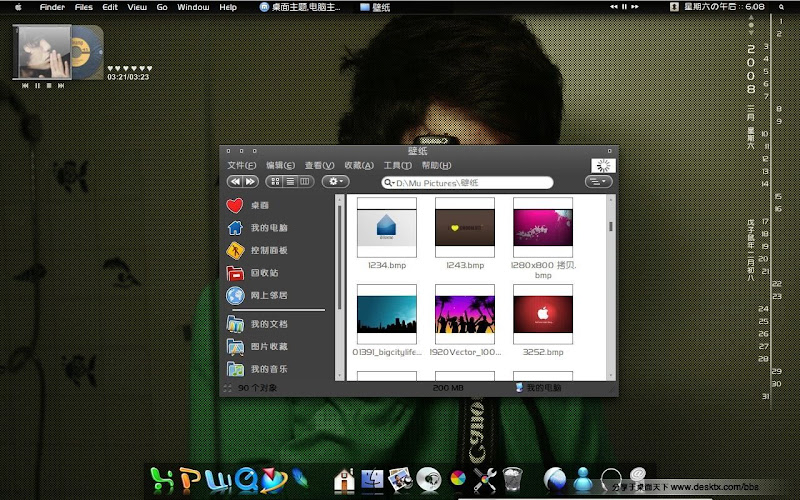The width and height of the screenshot is (800, 500).
Task: Open the 查看(V) menu
Action: click(x=320, y=166)
